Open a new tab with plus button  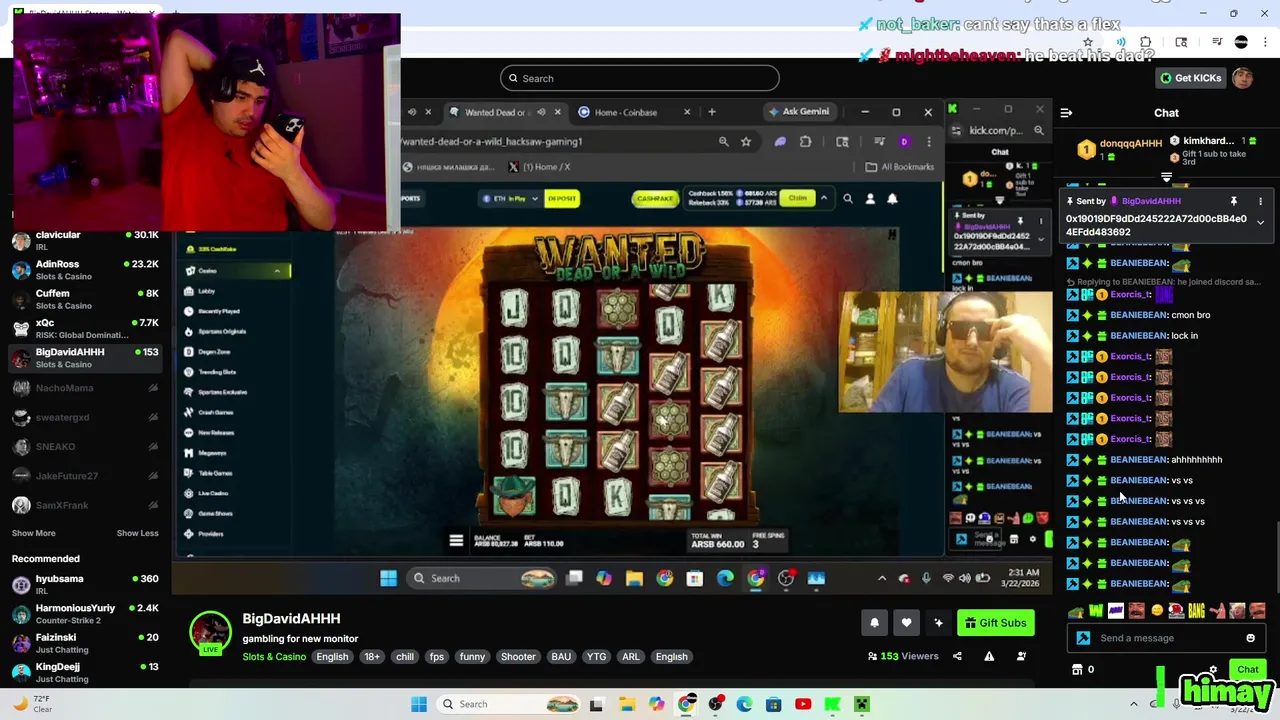[x=712, y=112]
